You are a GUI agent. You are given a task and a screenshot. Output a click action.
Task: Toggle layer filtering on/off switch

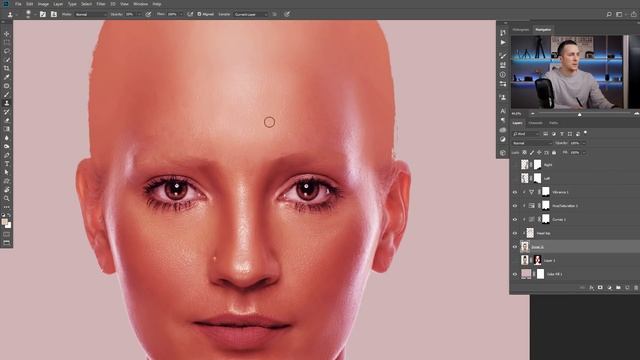[x=585, y=133]
